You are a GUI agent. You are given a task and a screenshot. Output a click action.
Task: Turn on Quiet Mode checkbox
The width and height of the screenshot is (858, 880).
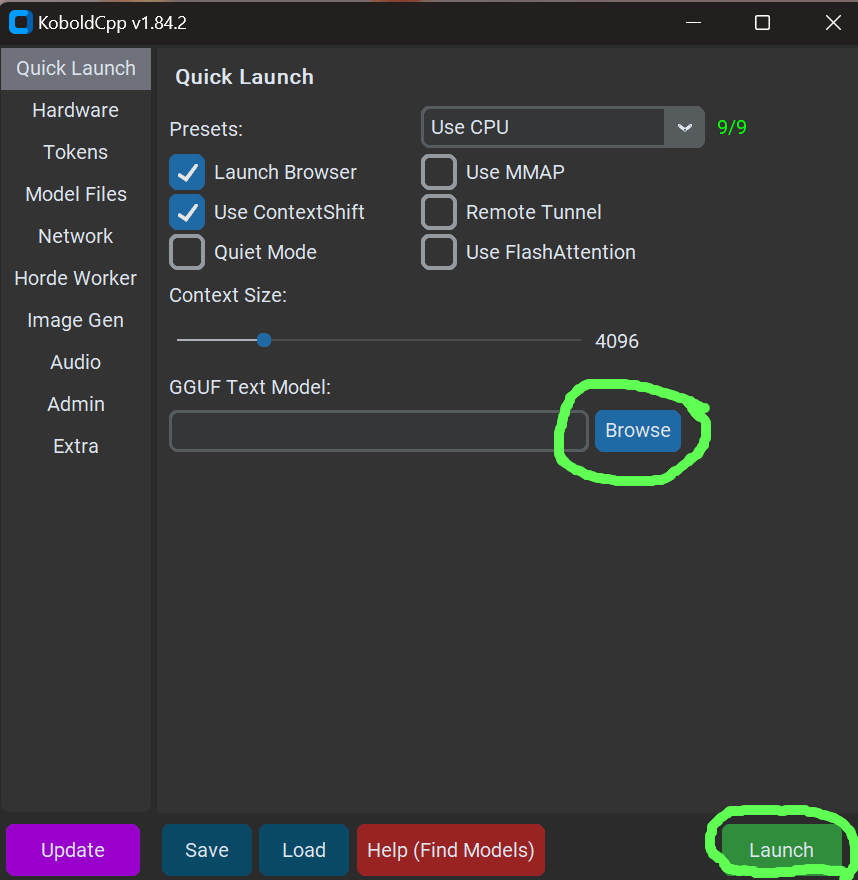tap(187, 252)
